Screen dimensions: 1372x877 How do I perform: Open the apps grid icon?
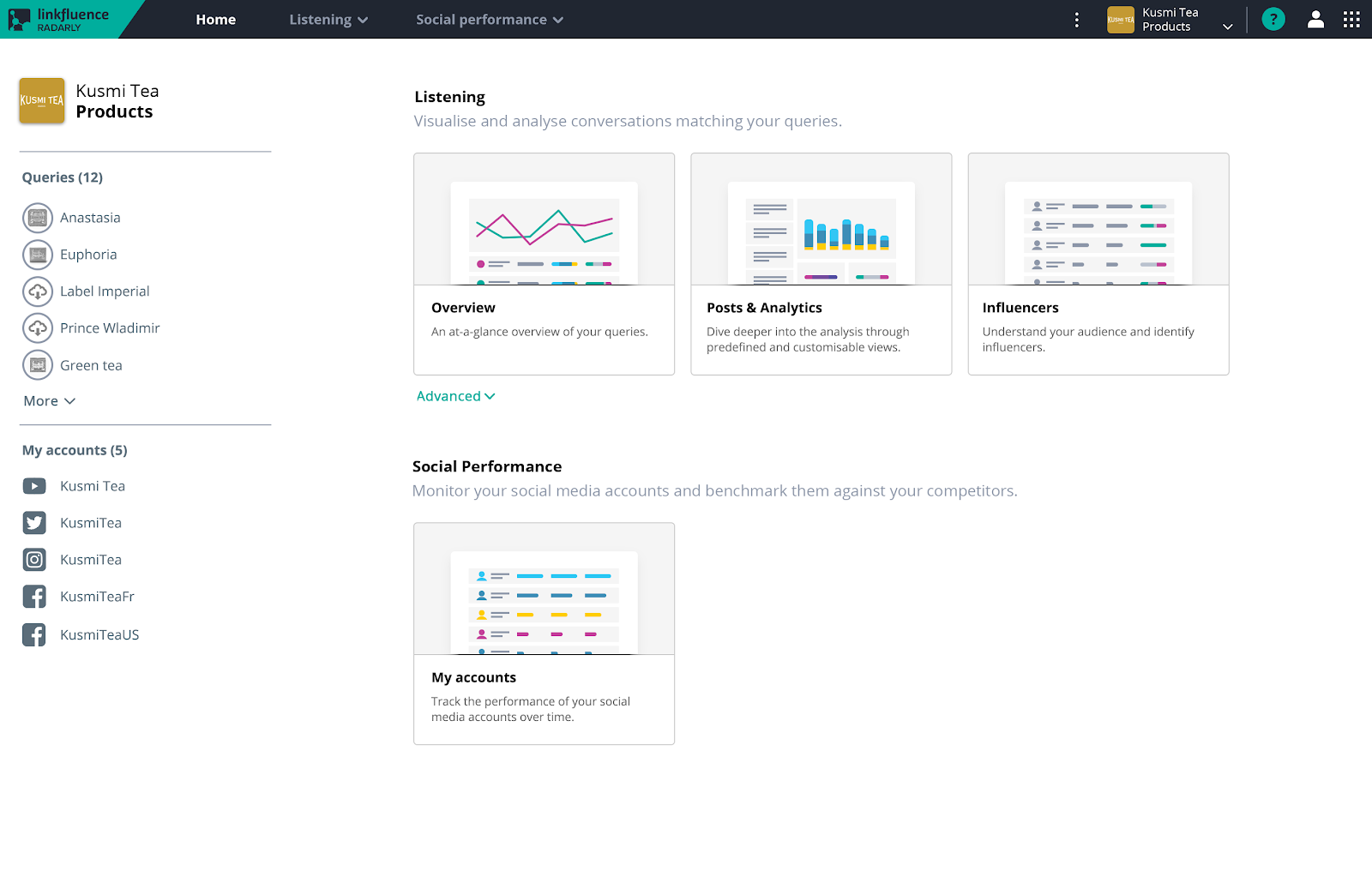click(x=1351, y=19)
